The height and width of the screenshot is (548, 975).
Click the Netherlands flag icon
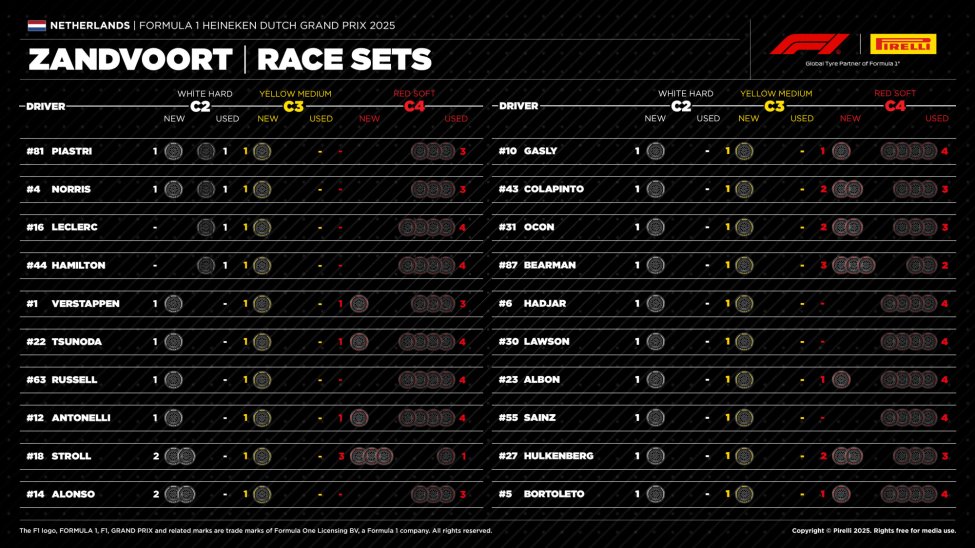(x=36, y=25)
